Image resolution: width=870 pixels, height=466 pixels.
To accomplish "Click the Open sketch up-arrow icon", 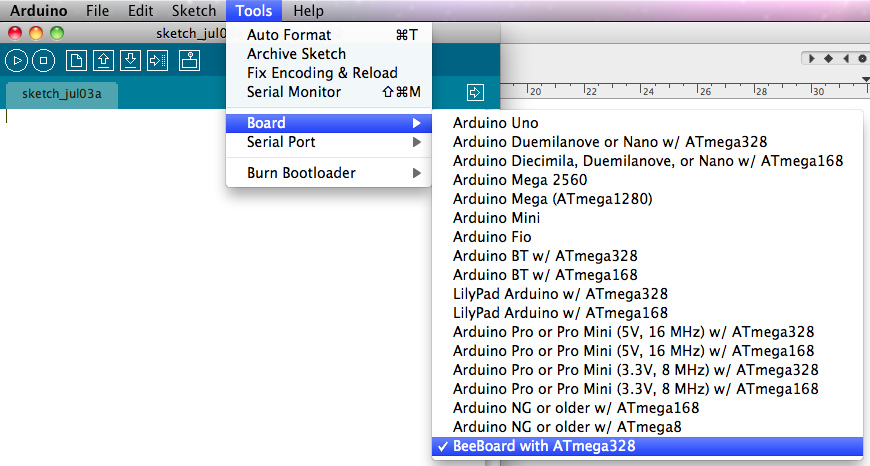I will [x=103, y=60].
